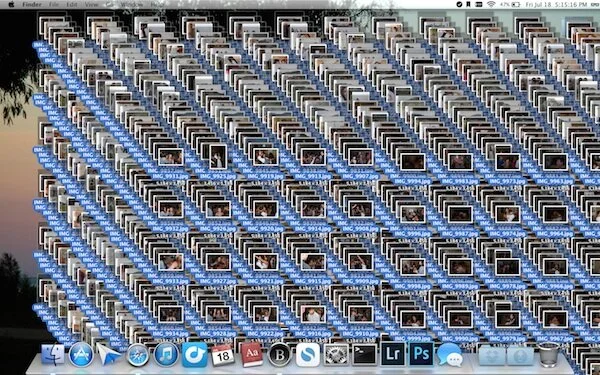
Task: Launch the black circular B app
Action: (x=280, y=355)
